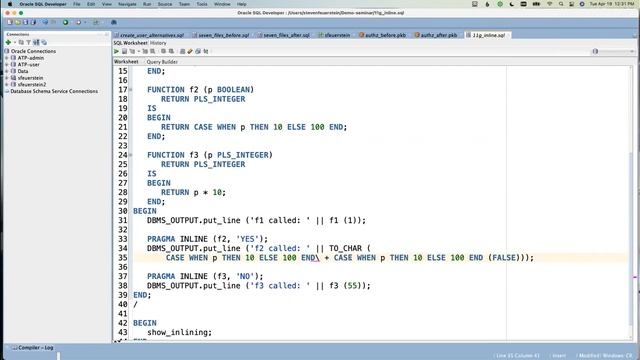Switch to seven_files_after.sql tab
Image resolution: width=640 pixels, height=360 pixels.
[x=286, y=35]
